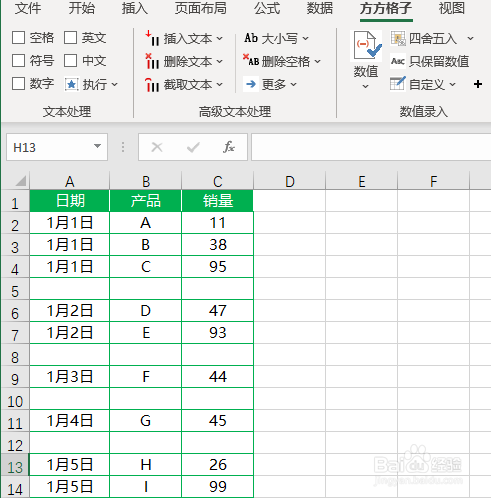Click the large 数值 document icon

[367, 45]
